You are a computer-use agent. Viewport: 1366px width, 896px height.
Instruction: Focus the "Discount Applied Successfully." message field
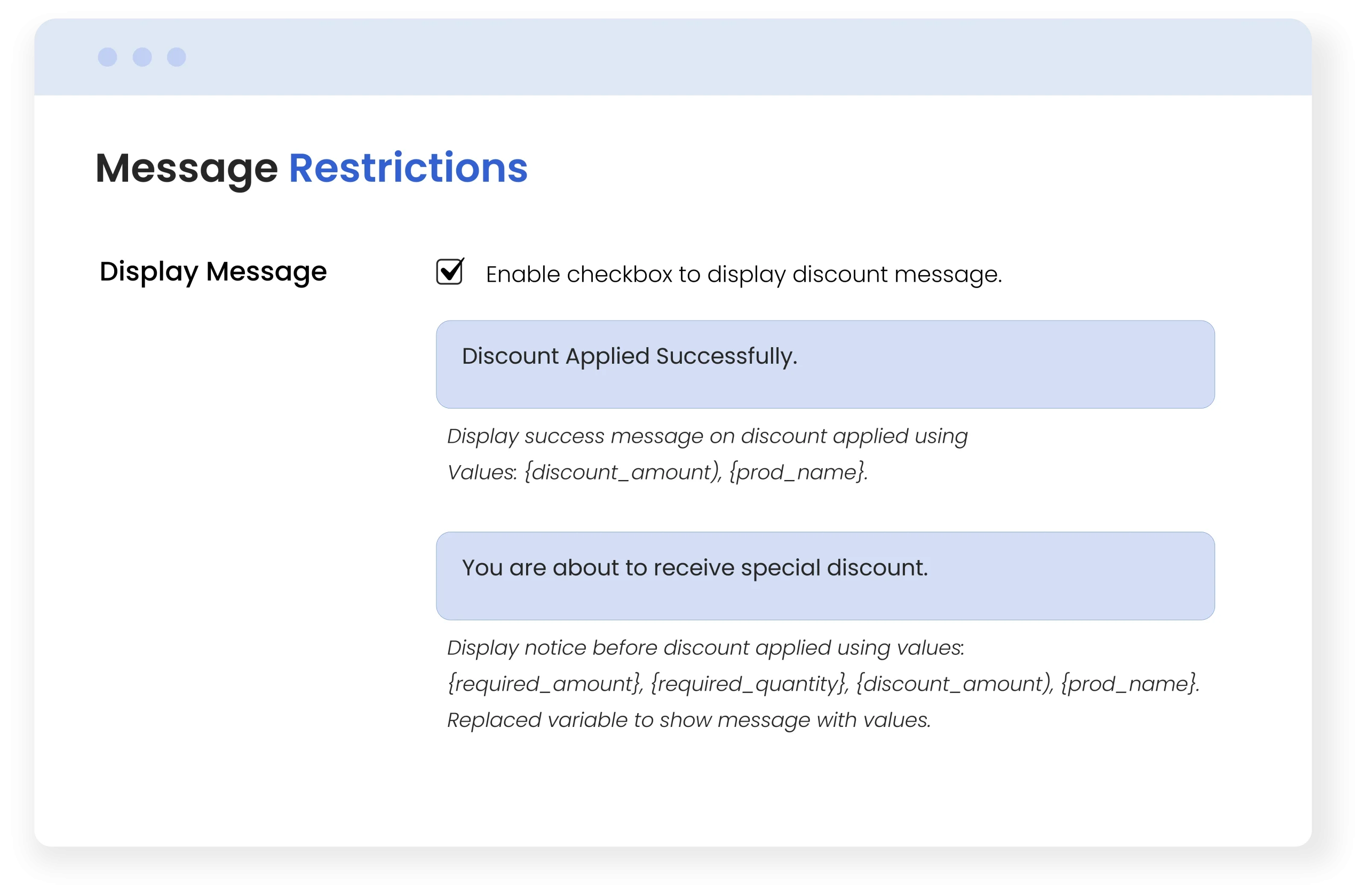[x=825, y=364]
